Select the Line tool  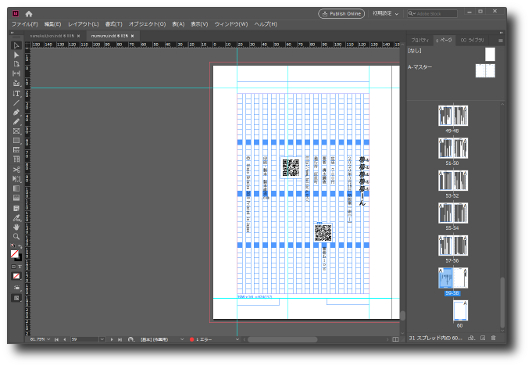(x=16, y=103)
